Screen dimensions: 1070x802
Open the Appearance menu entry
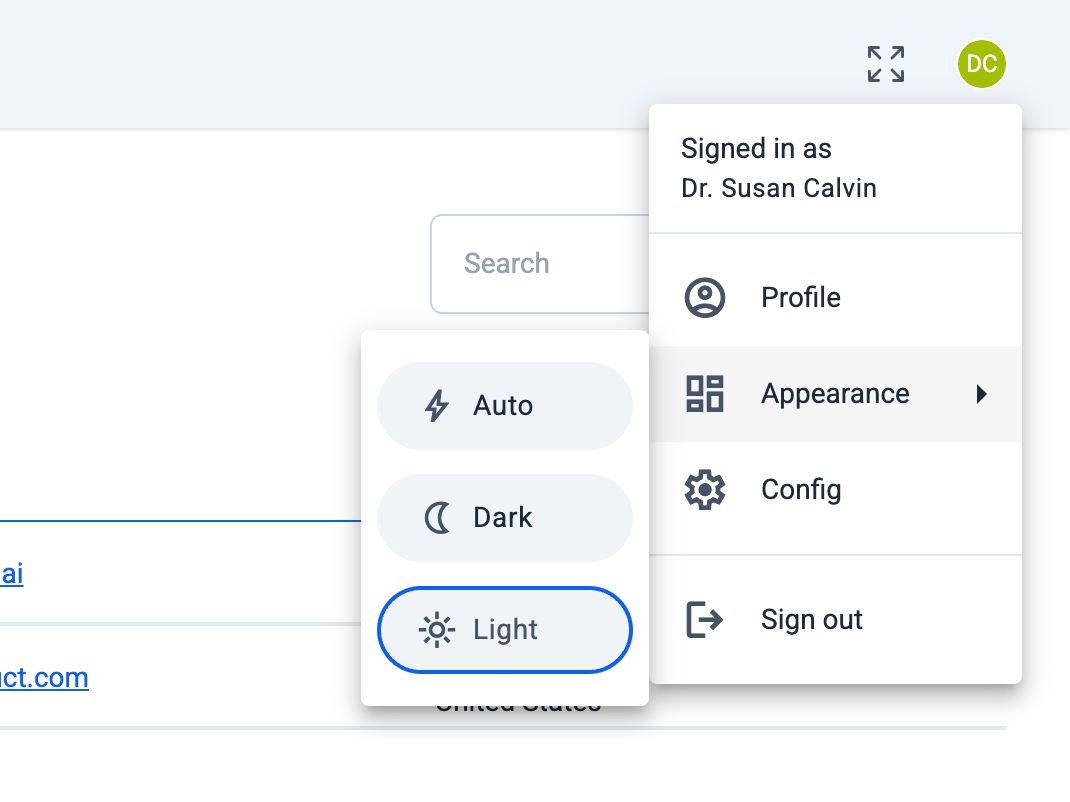tap(835, 394)
